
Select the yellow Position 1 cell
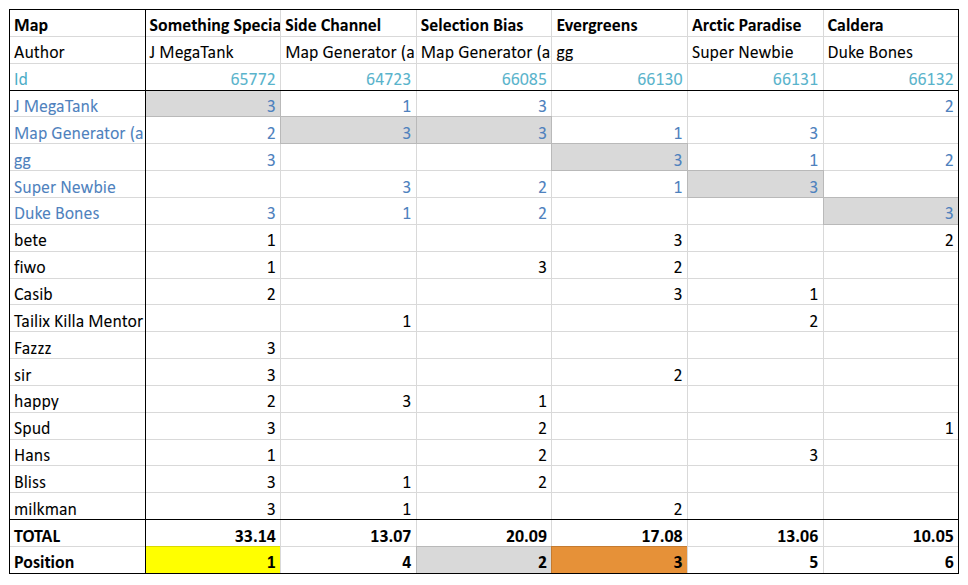coord(213,562)
